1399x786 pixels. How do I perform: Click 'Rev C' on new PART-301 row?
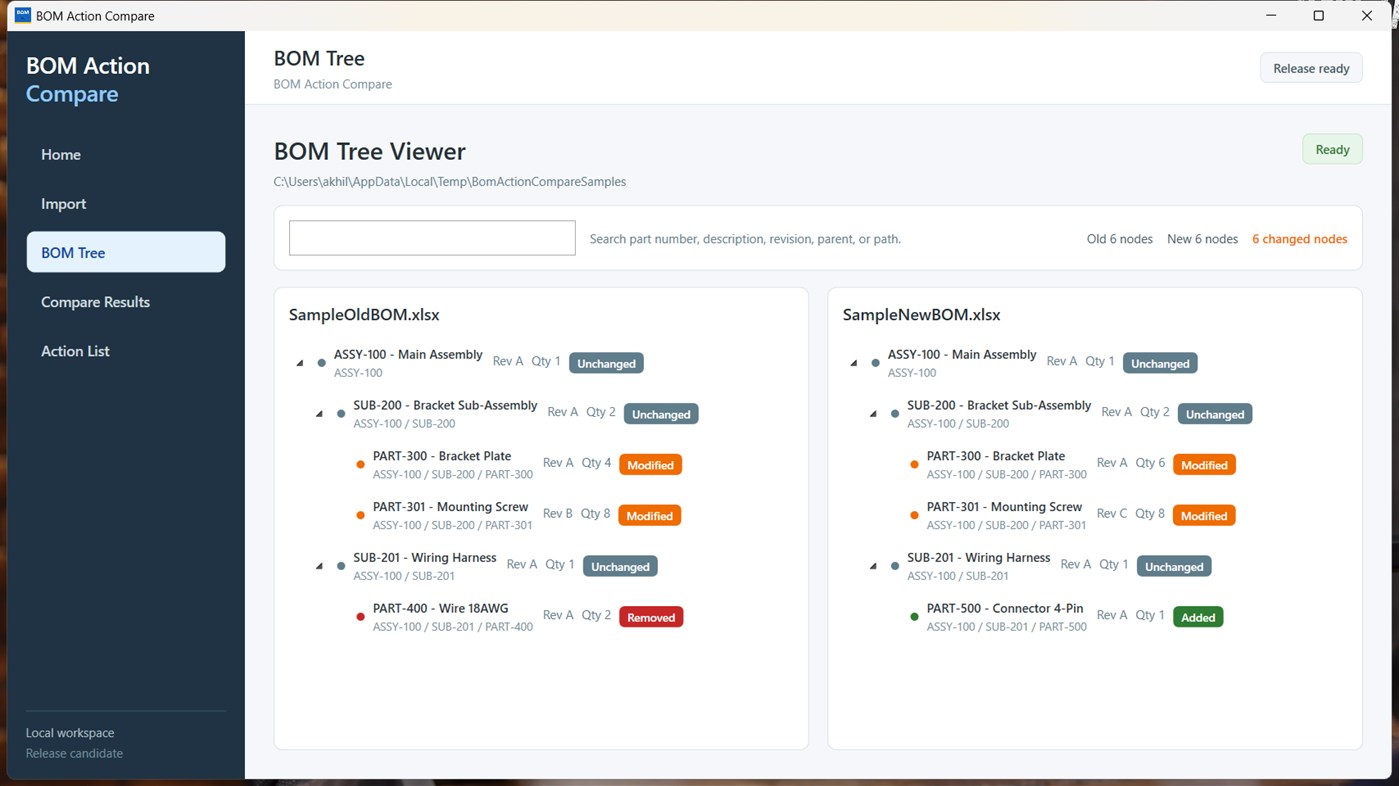coord(1112,514)
